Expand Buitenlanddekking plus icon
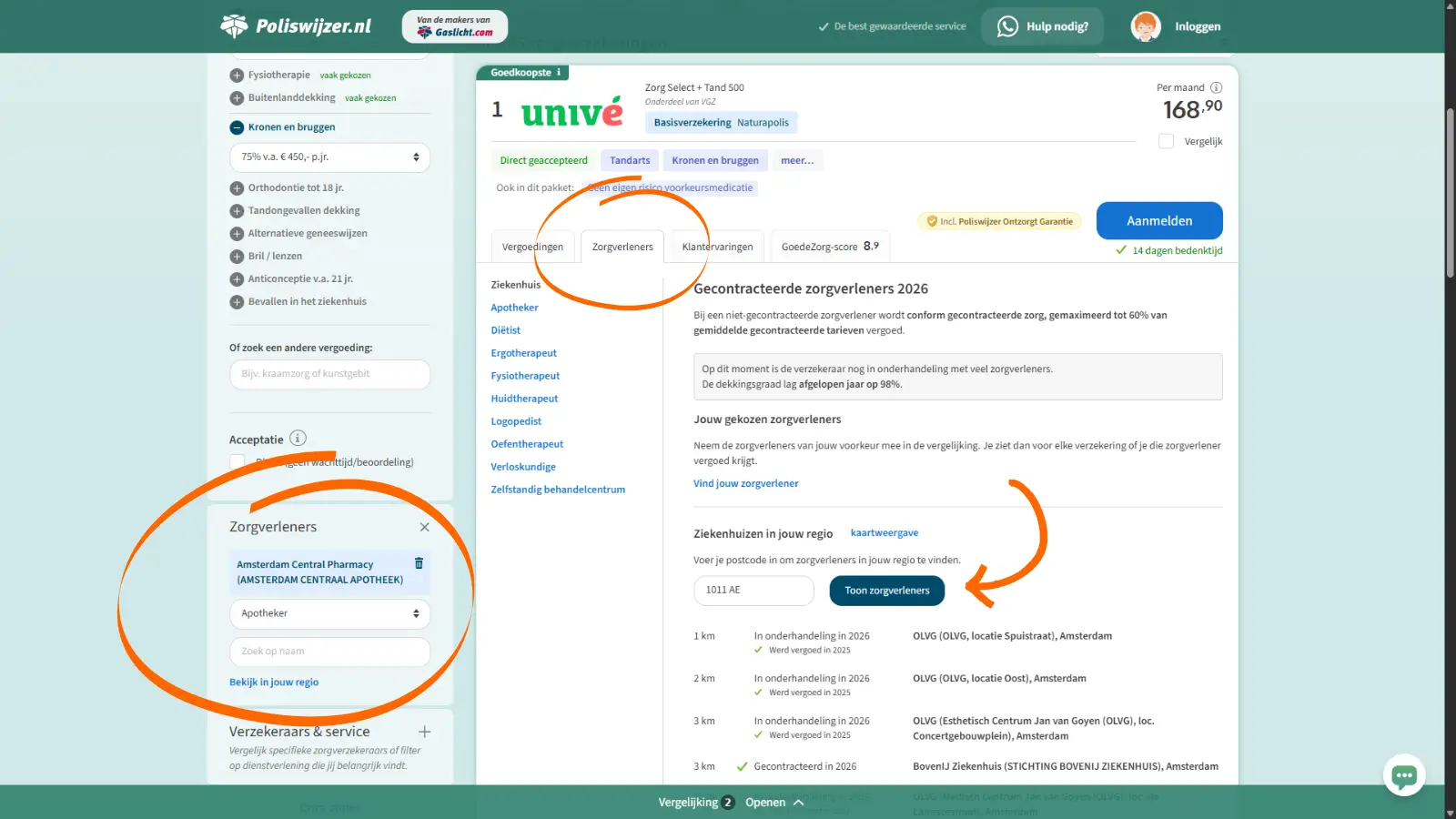 click(x=237, y=98)
